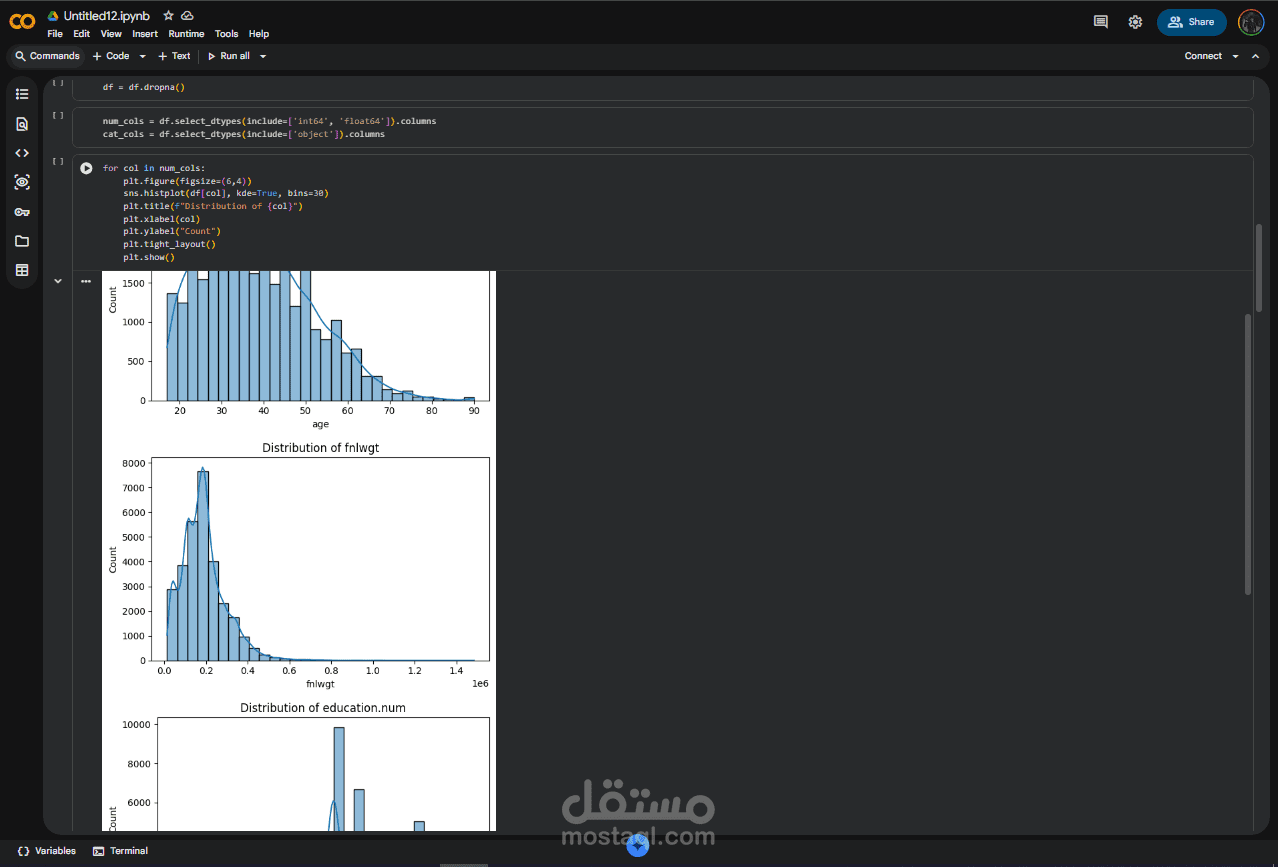This screenshot has width=1278, height=867.
Task: Open the comments panel icon
Action: [x=1101, y=22]
